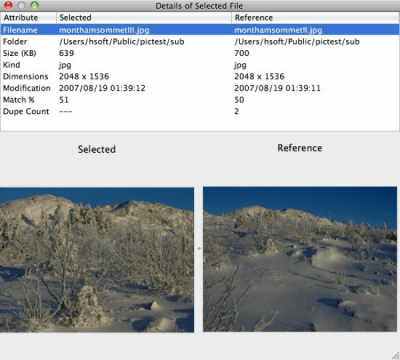Click the Reference image preview thumbnail
400x360 pixels.
point(300,259)
